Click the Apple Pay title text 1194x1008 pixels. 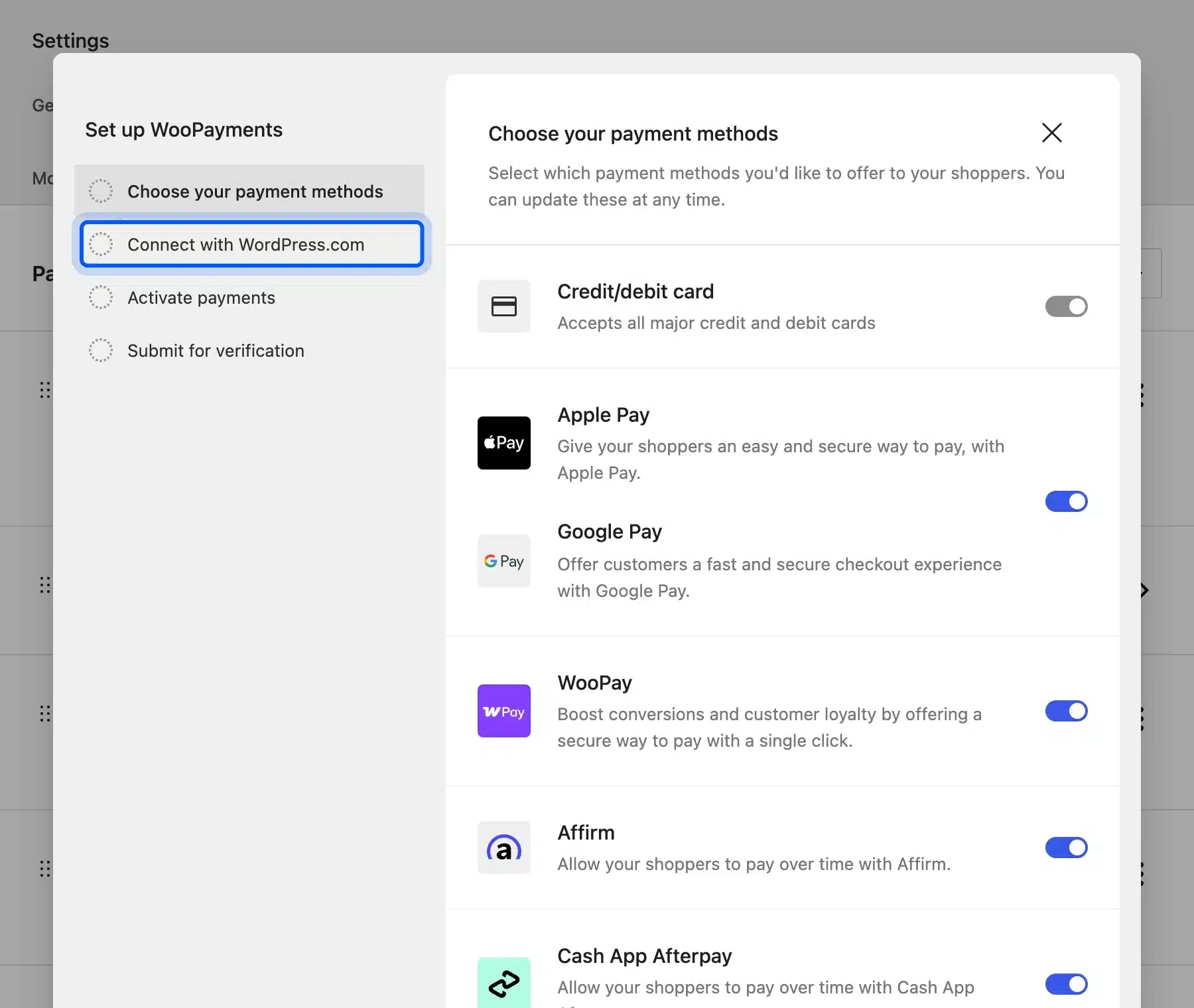tap(603, 415)
